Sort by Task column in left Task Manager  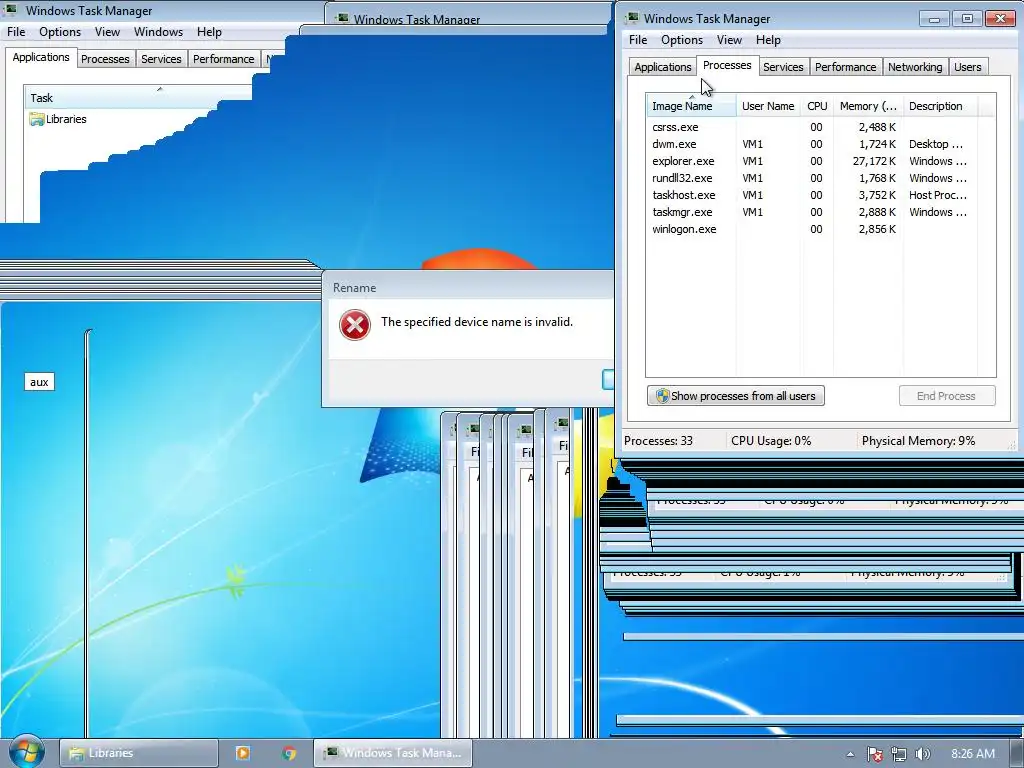(x=138, y=98)
